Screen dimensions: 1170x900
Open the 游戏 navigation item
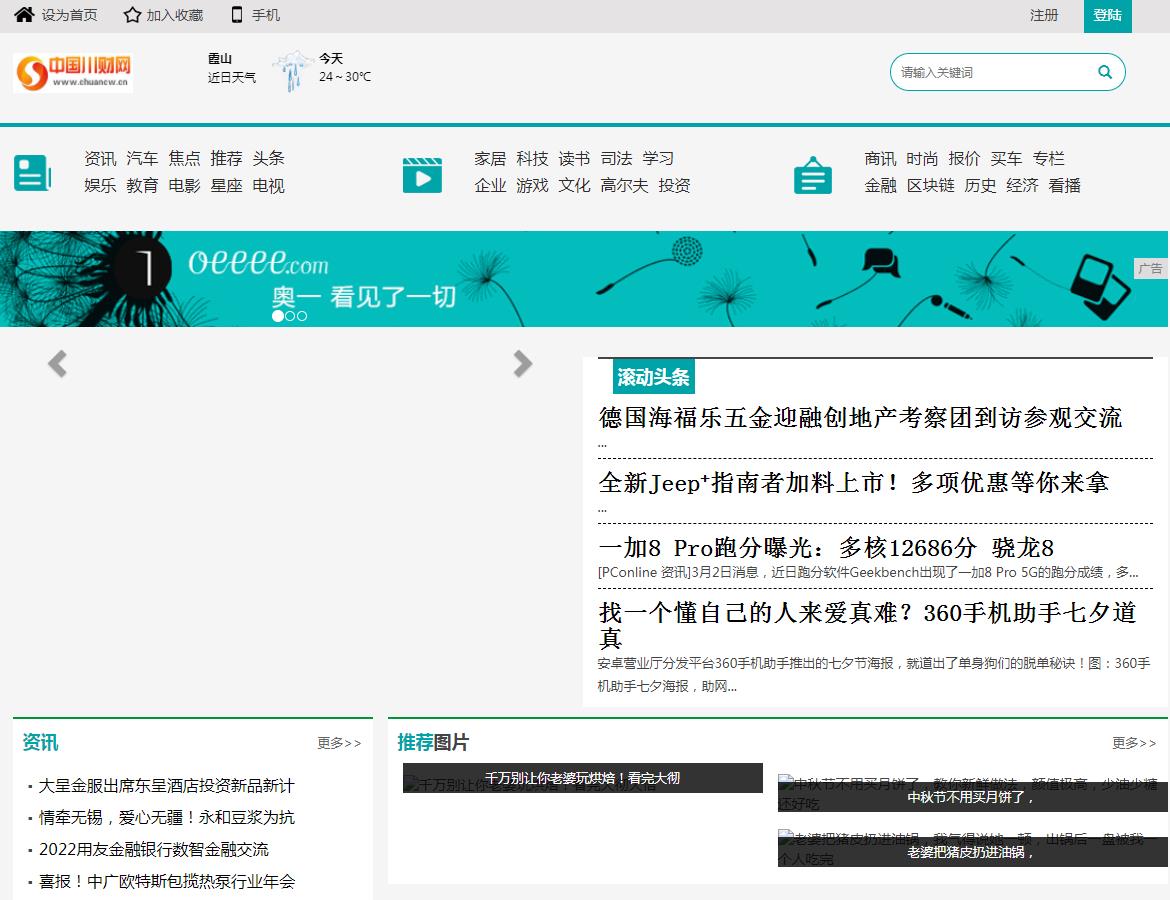[x=532, y=185]
